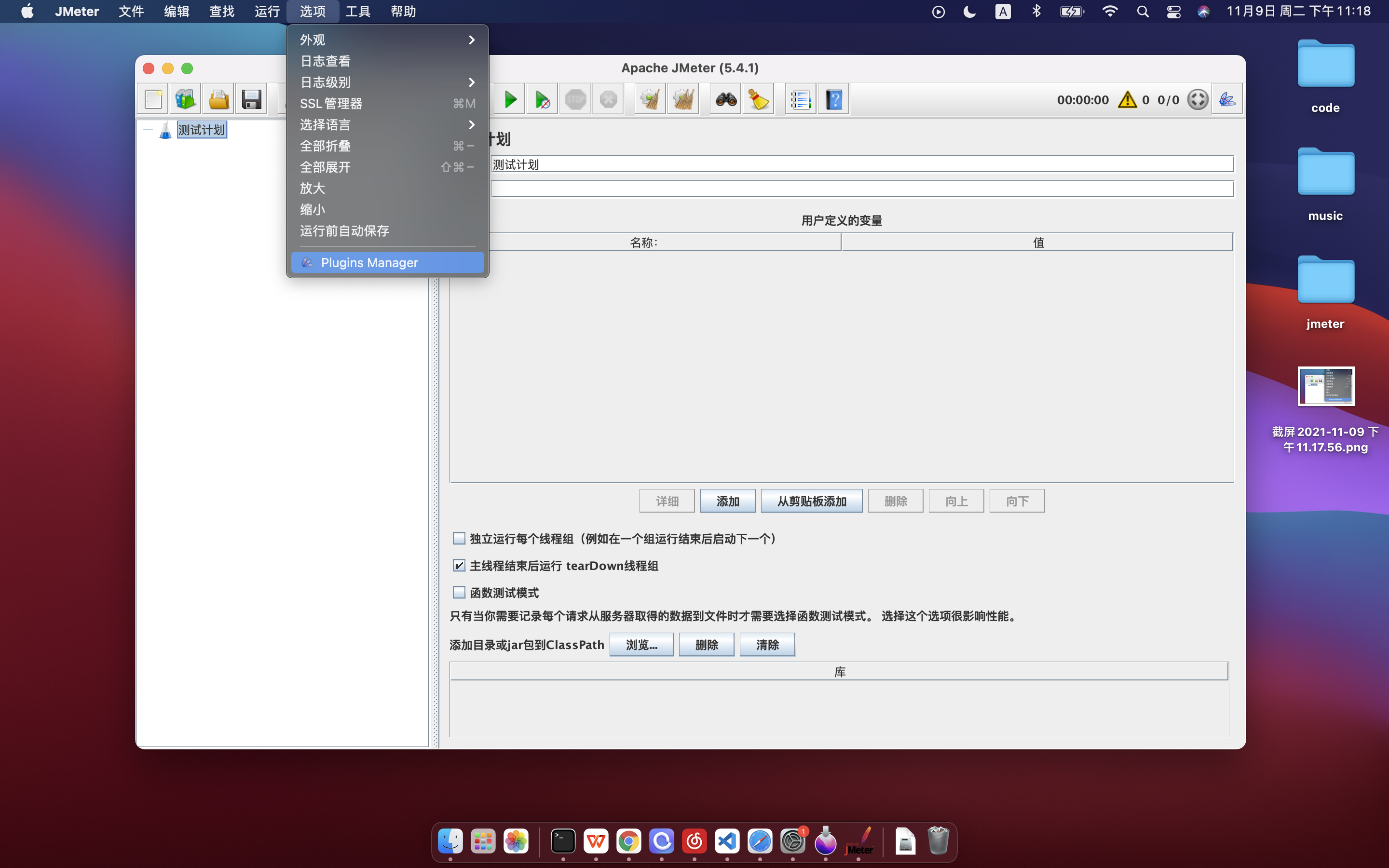1389x868 pixels.
Task: Open Plugins Manager feather icon in toolbar
Action: (x=1227, y=99)
